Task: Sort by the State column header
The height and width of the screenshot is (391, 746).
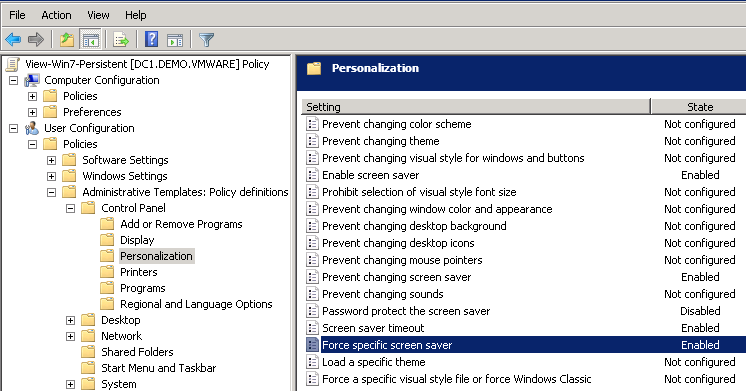Action: click(698, 107)
